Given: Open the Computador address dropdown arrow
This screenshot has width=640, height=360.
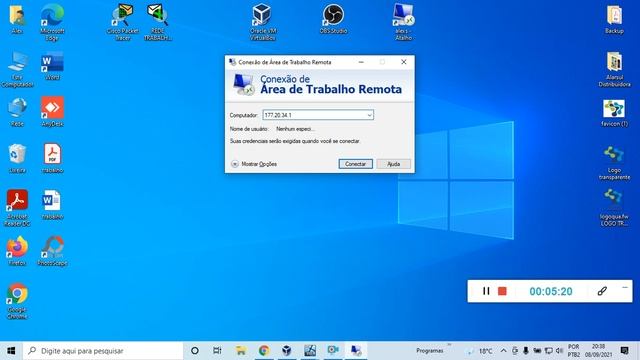Looking at the screenshot, I should pyautogui.click(x=369, y=115).
